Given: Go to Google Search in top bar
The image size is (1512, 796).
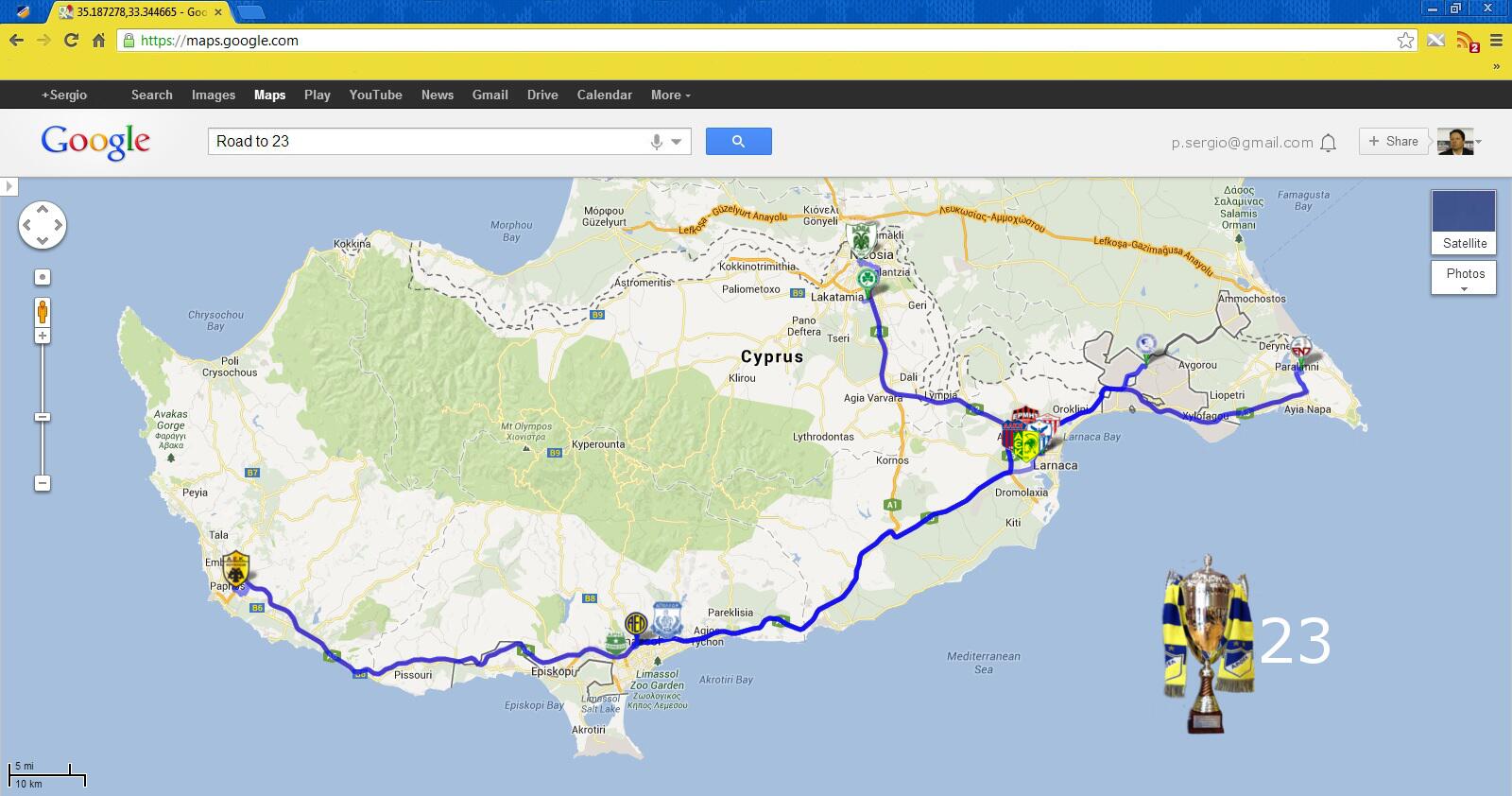Looking at the screenshot, I should 151,95.
